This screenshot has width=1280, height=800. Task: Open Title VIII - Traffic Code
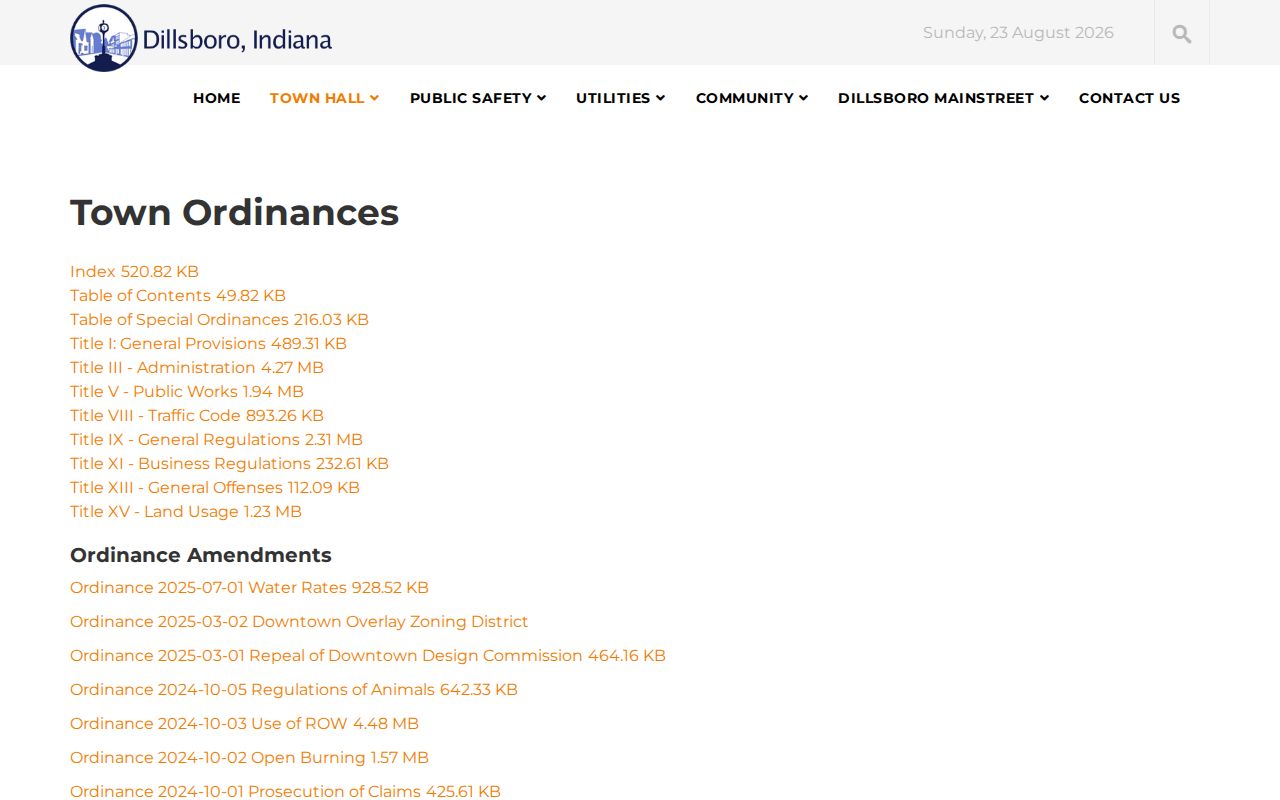click(x=197, y=416)
